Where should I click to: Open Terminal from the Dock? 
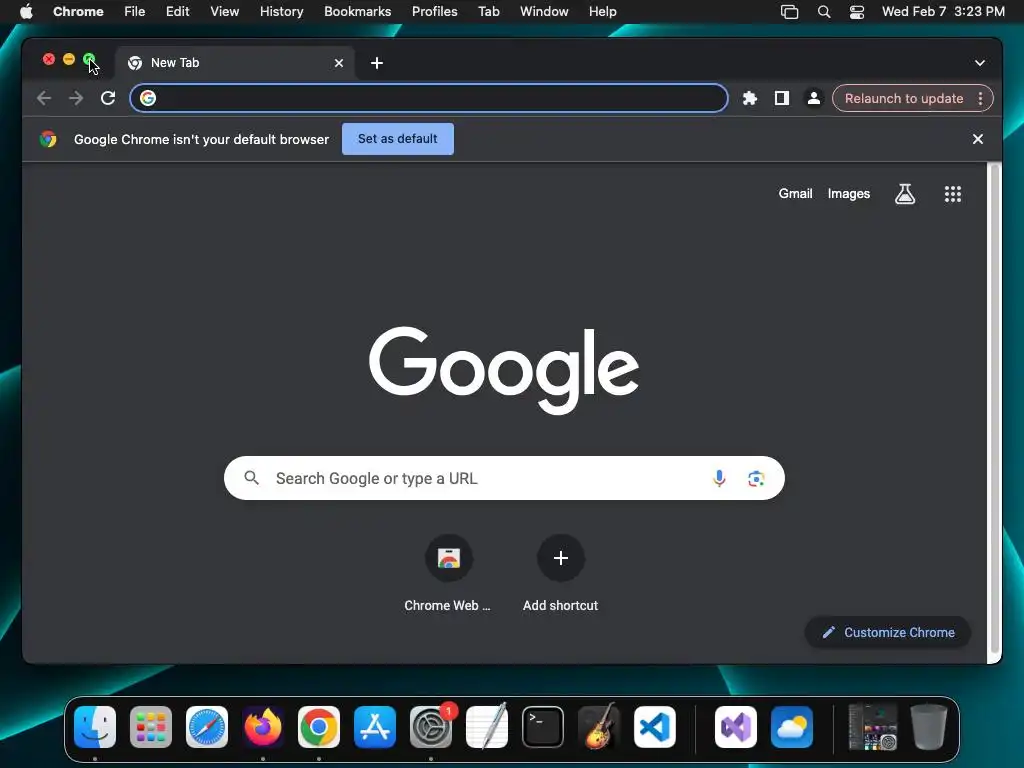pyautogui.click(x=543, y=727)
